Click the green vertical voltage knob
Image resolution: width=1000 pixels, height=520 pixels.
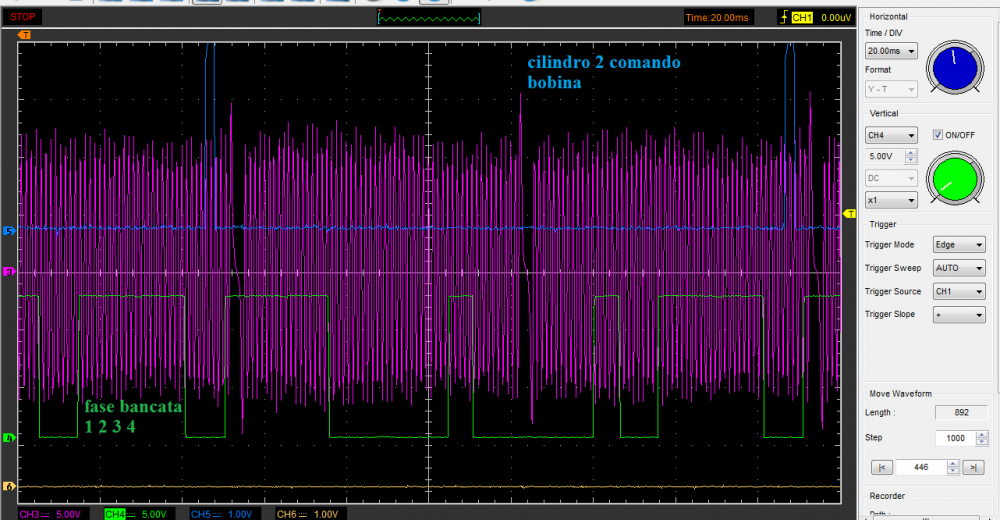[x=954, y=179]
